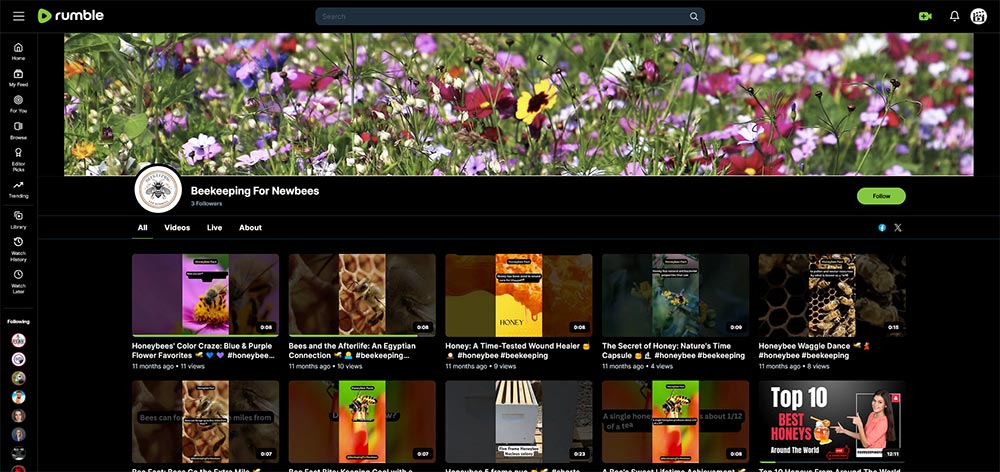Open the yellow HONEY drip thumbnail
Screen dimensions: 1000x472
pyautogui.click(x=518, y=295)
